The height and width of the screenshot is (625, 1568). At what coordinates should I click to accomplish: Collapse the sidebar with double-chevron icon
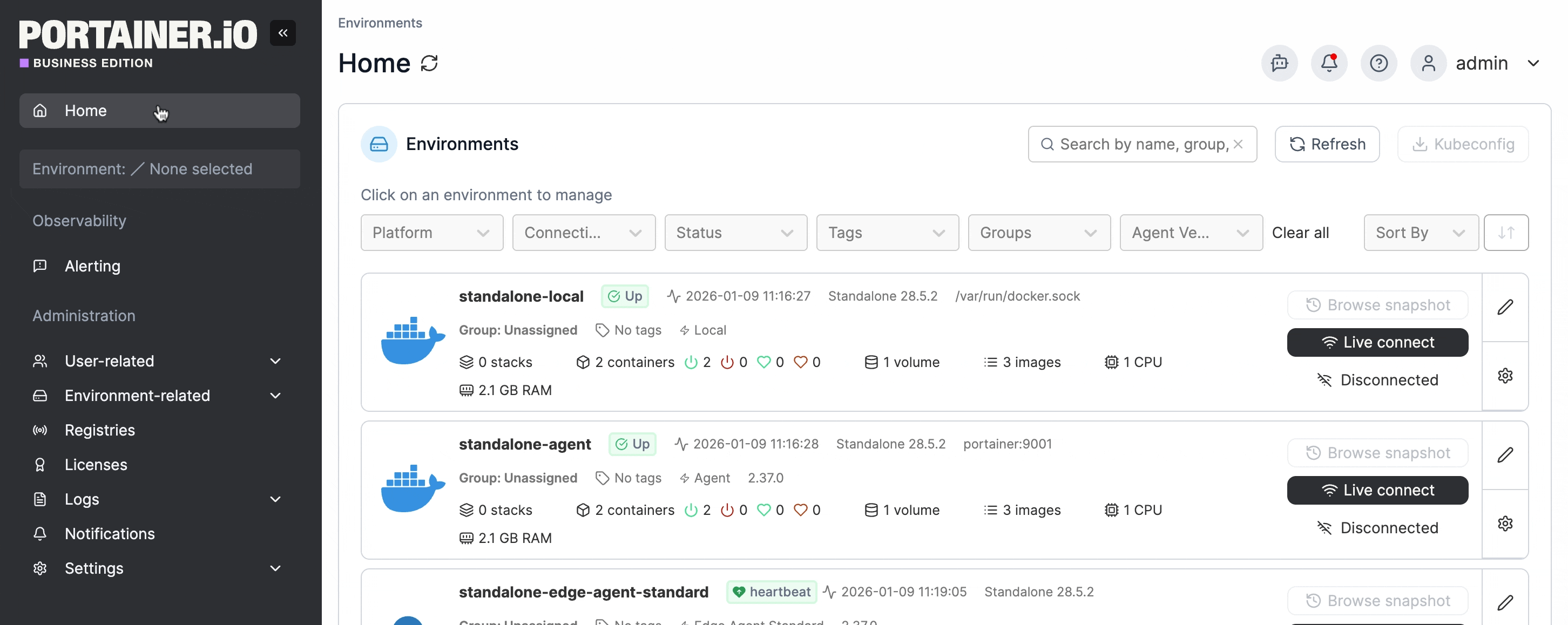(283, 33)
